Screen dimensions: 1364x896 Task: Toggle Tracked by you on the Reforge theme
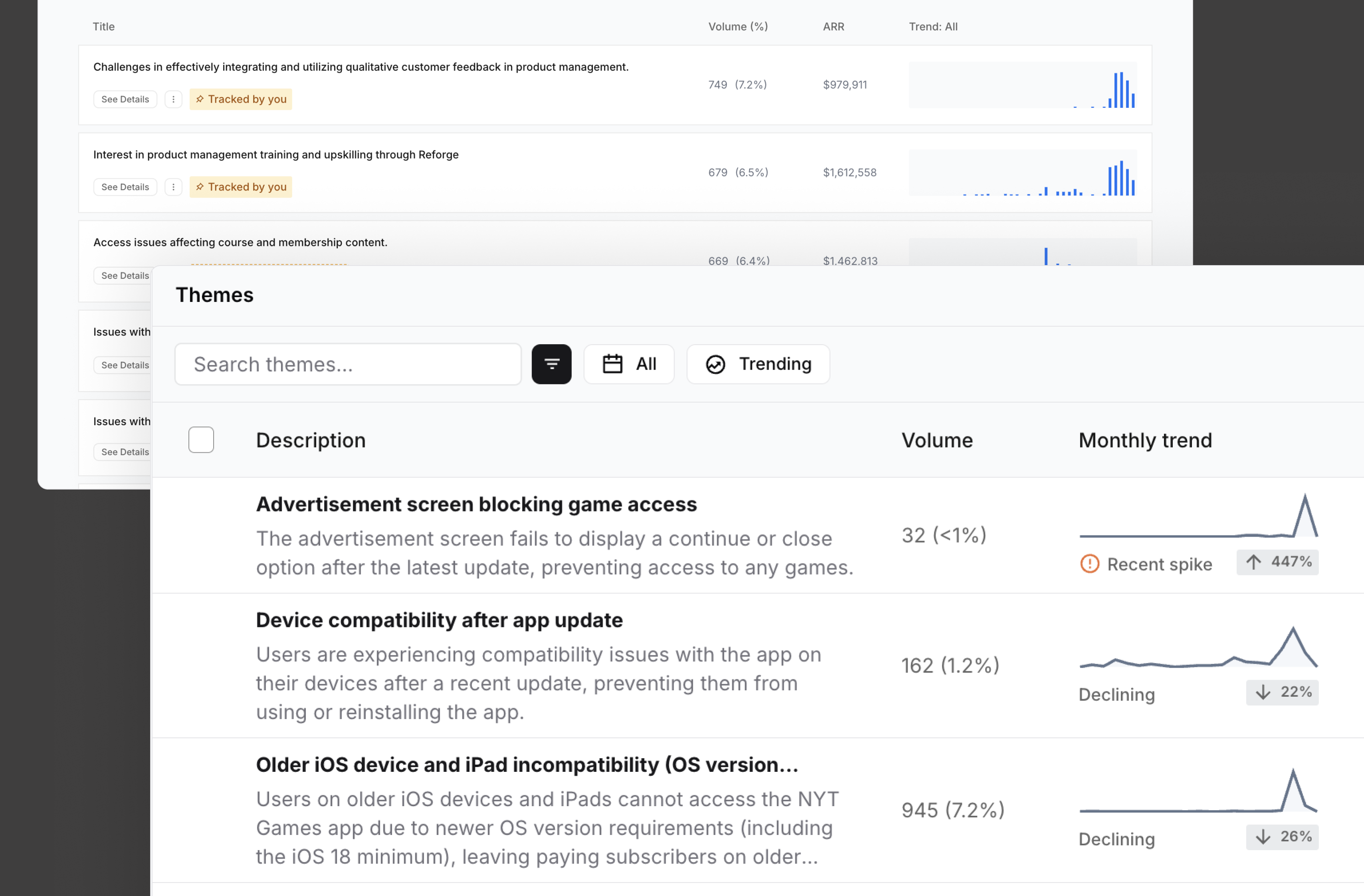tap(240, 186)
